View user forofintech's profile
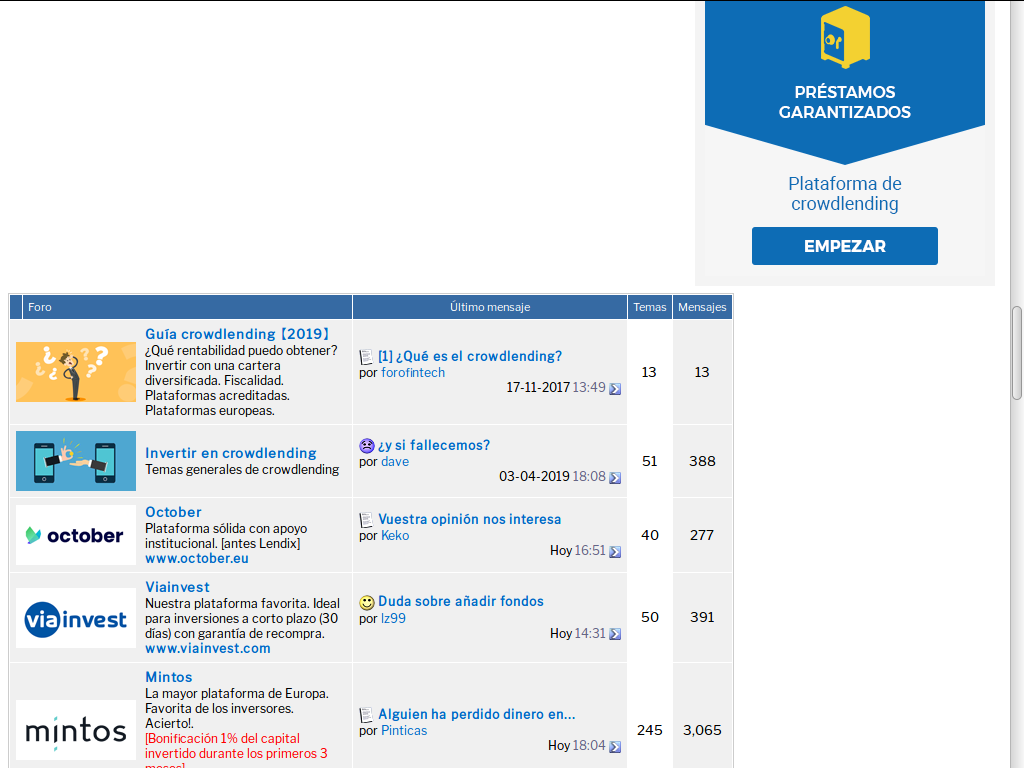 [413, 372]
